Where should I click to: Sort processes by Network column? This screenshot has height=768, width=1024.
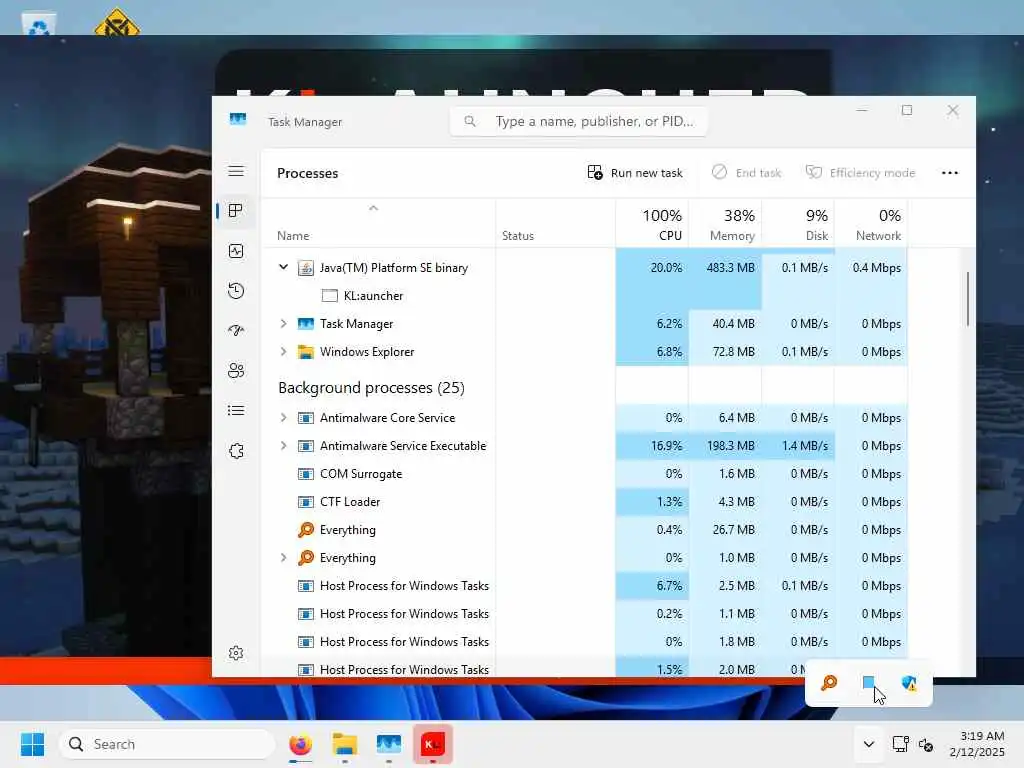pyautogui.click(x=871, y=224)
